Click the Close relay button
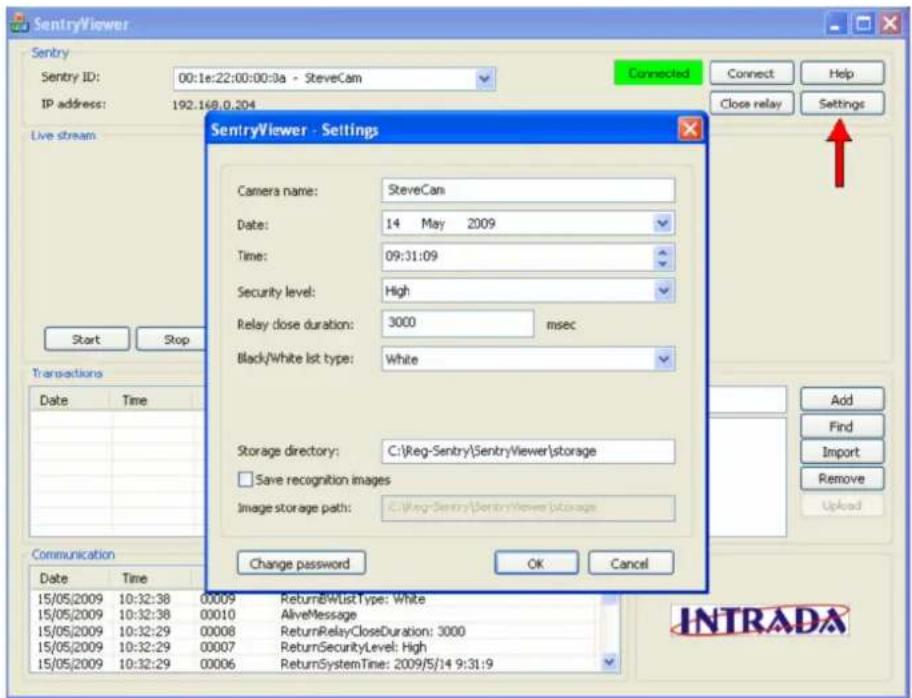 tap(751, 104)
